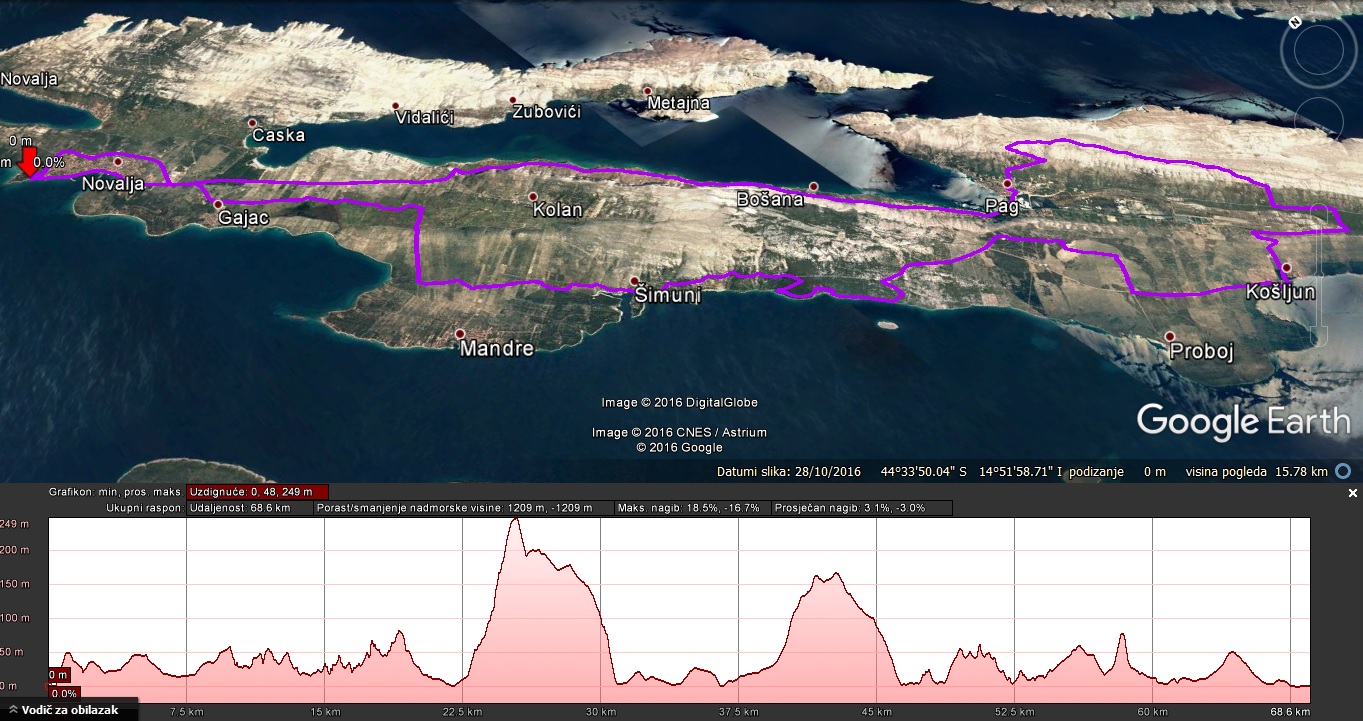The image size is (1363, 721).
Task: Click the streaming status ring in status bar
Action: [1344, 471]
